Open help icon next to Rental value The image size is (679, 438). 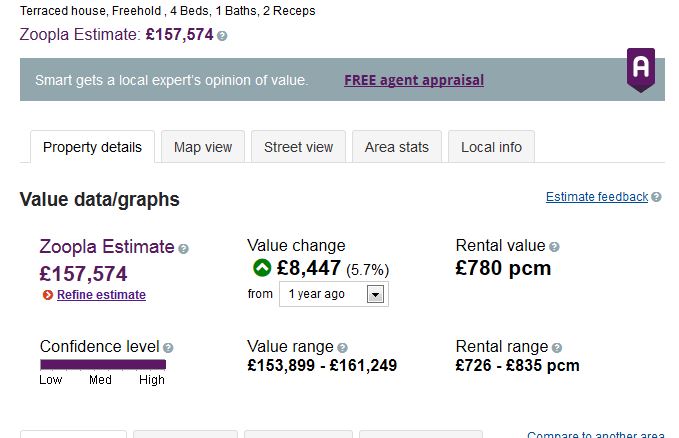point(554,246)
